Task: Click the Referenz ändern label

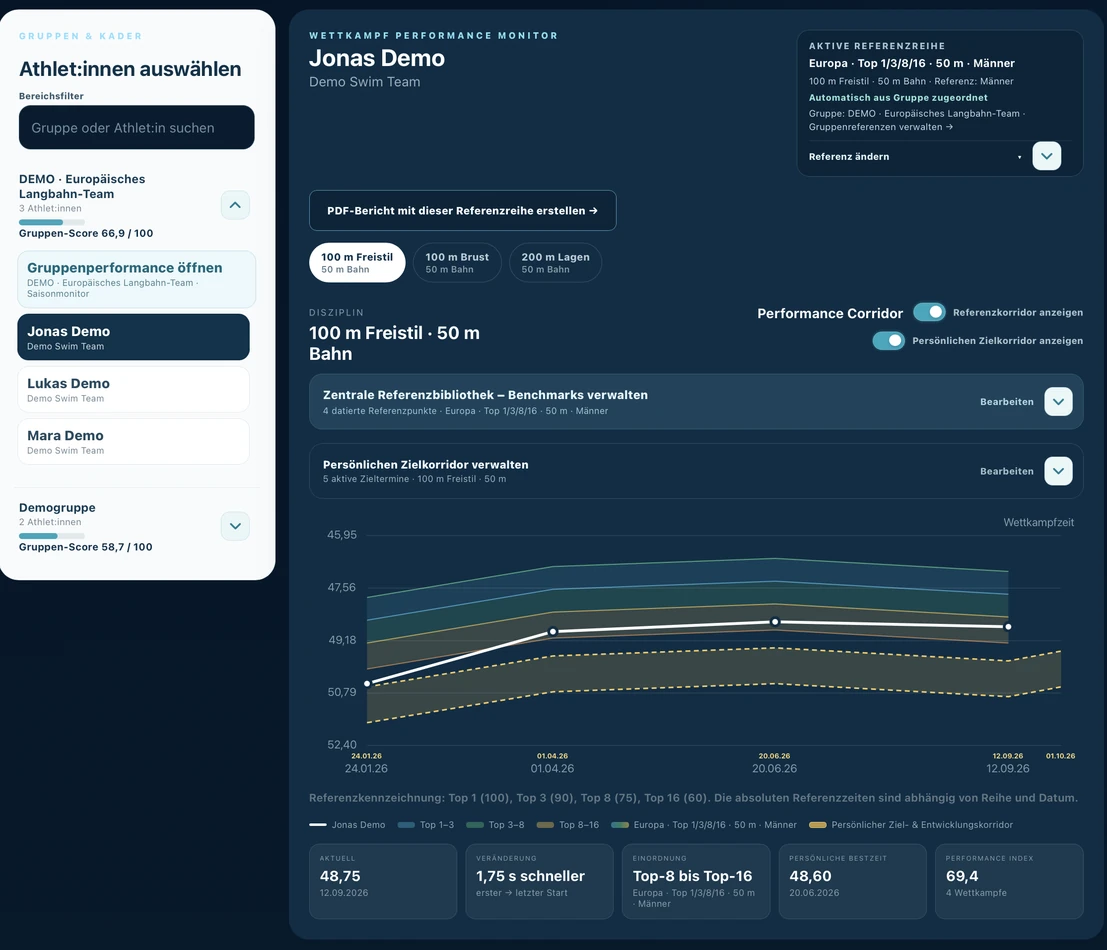Action: coord(849,157)
